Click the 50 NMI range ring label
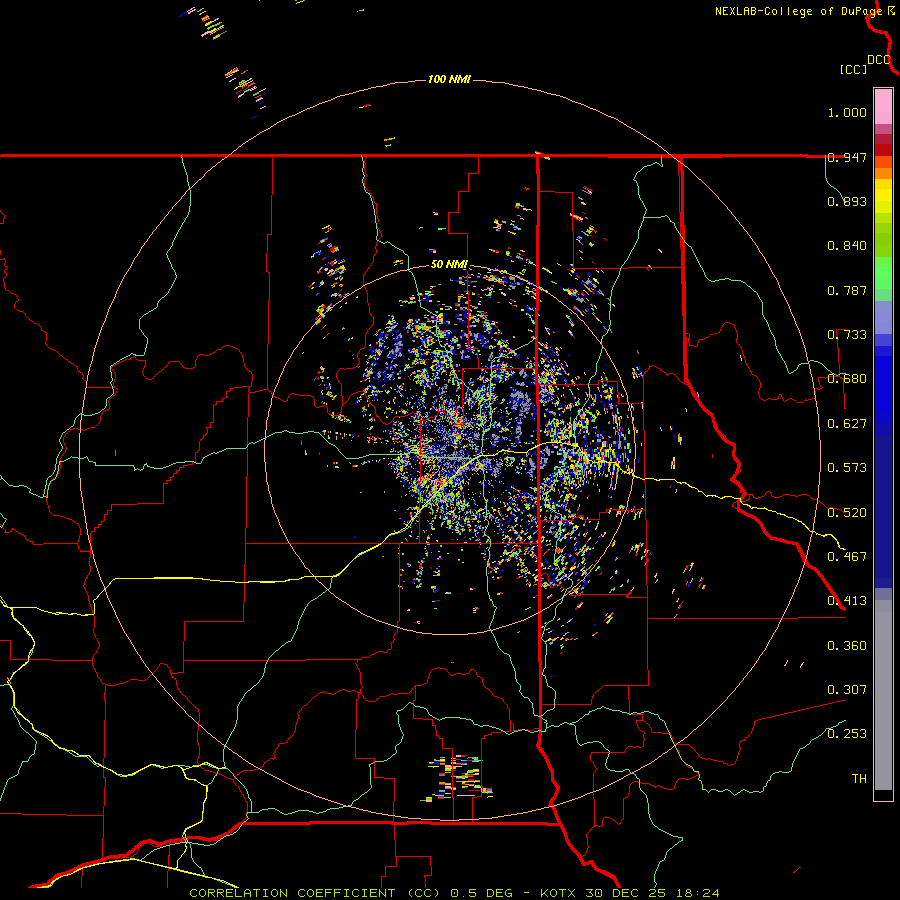This screenshot has height=900, width=900. pos(449,265)
